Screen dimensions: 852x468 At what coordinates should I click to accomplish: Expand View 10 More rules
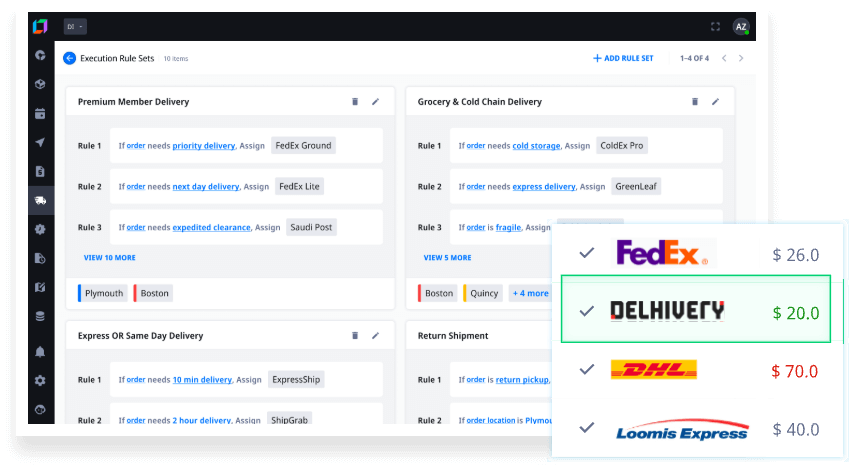click(110, 258)
